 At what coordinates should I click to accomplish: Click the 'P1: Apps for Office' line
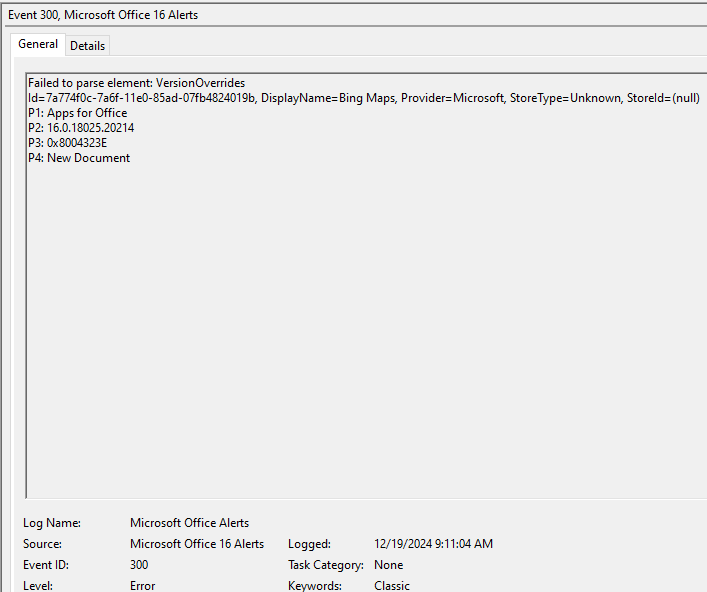[x=78, y=113]
